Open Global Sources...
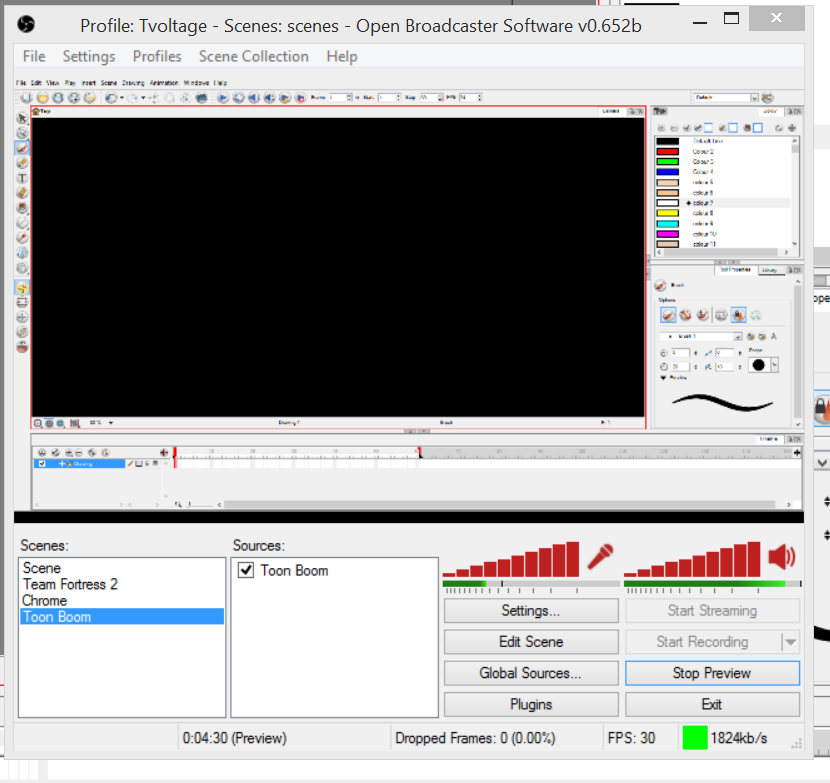This screenshot has width=830, height=783. tap(531, 673)
